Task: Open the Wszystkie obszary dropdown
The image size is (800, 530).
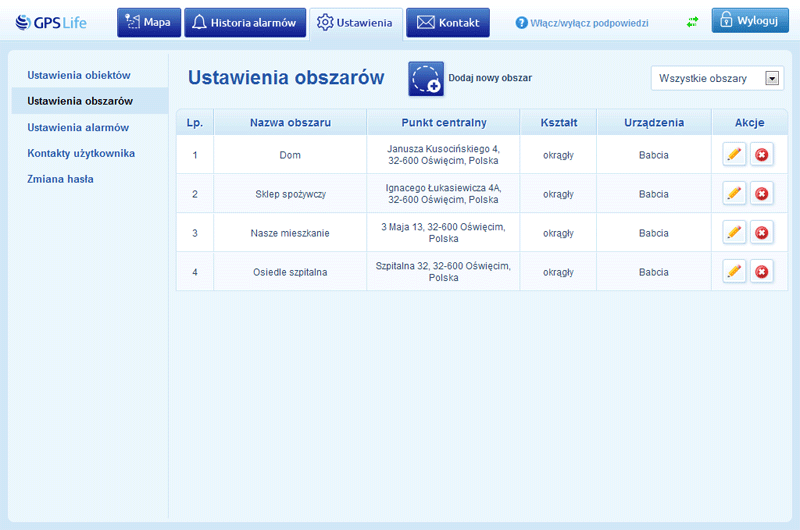Action: 717,79
